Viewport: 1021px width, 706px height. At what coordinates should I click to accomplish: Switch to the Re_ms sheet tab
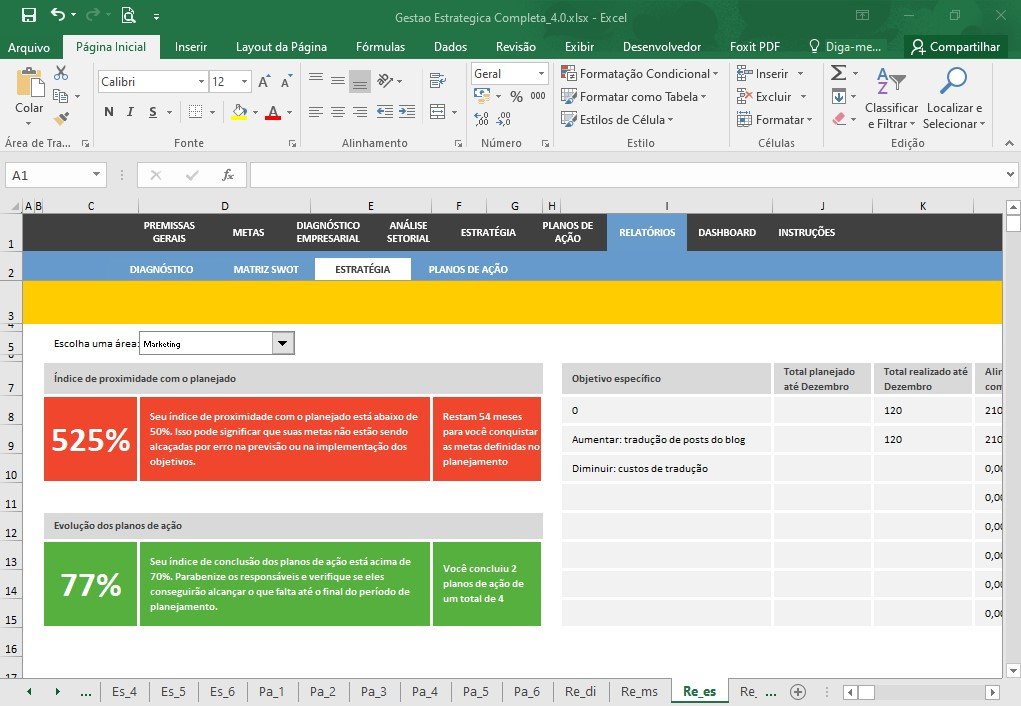tap(639, 692)
